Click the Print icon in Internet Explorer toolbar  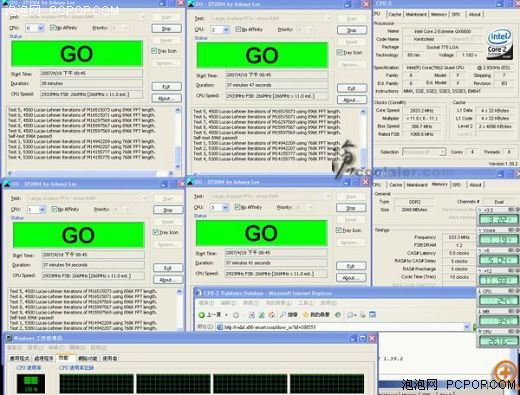tap(363, 315)
